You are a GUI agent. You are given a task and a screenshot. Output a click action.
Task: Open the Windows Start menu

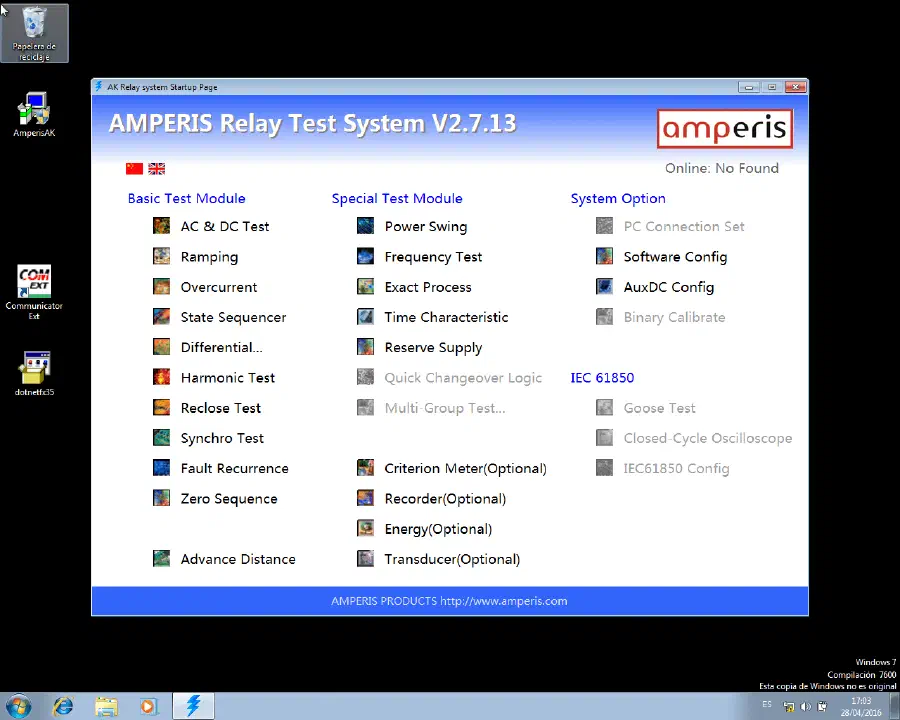pos(18,706)
